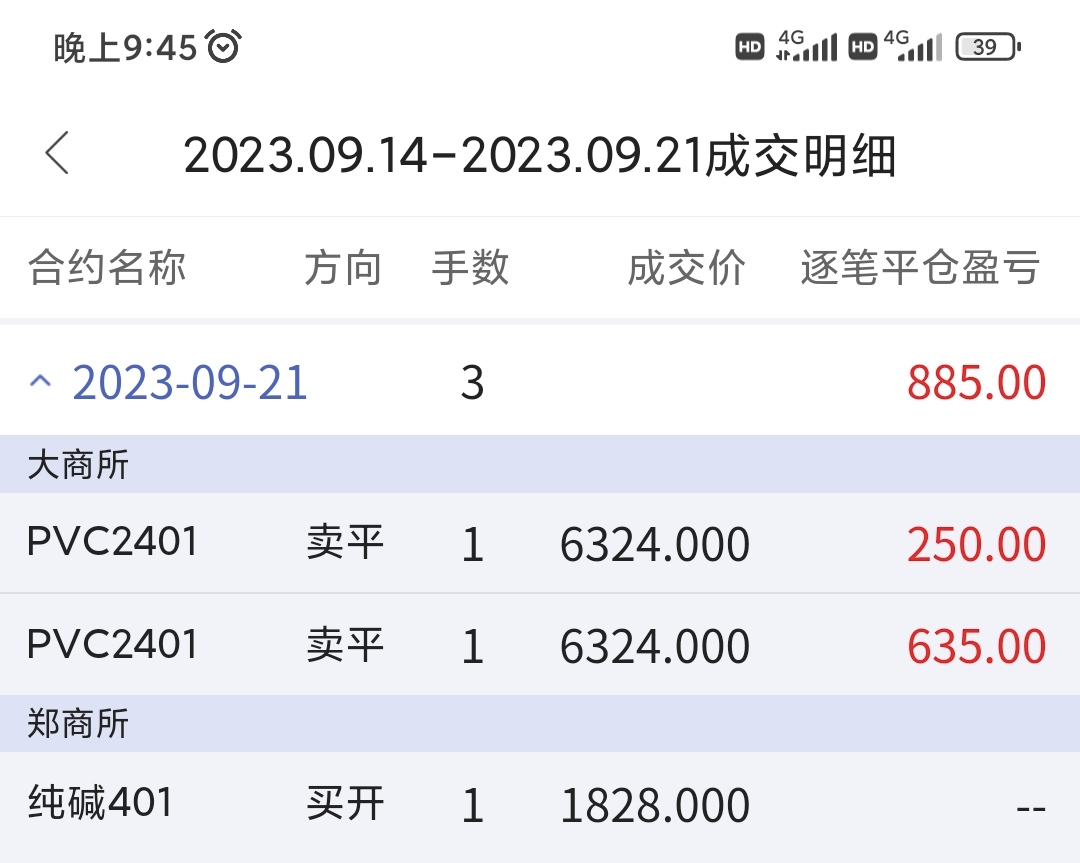
Task: Tap the 2023-09-21 date header
Action: (x=190, y=383)
